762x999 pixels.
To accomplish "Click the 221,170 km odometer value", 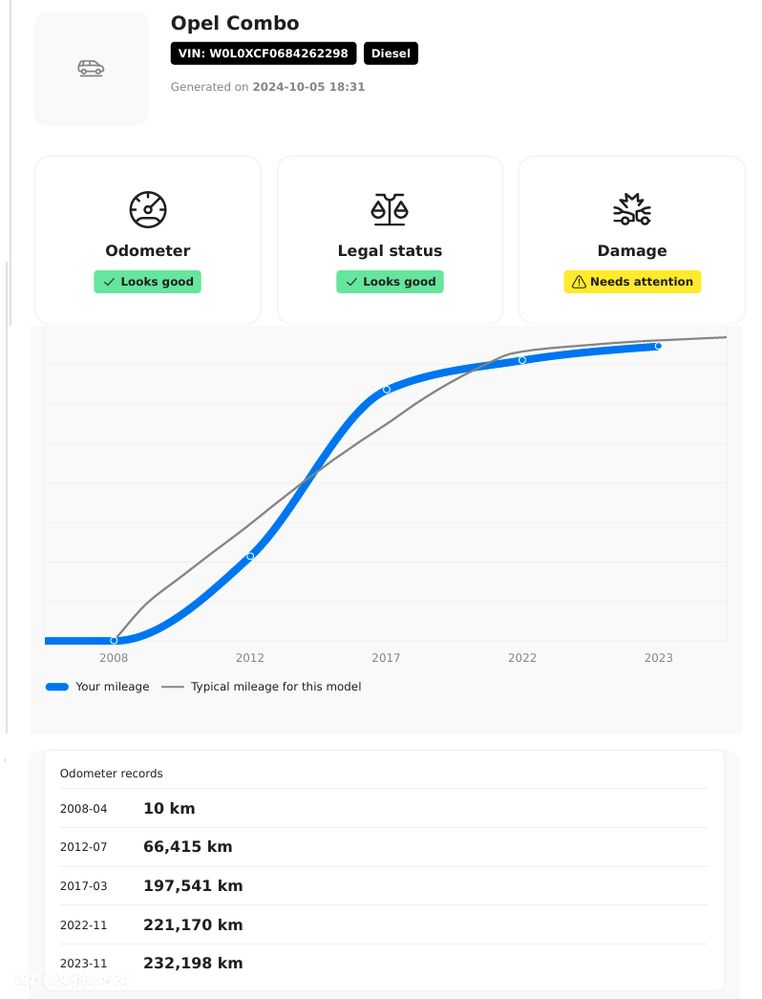I will (x=193, y=924).
